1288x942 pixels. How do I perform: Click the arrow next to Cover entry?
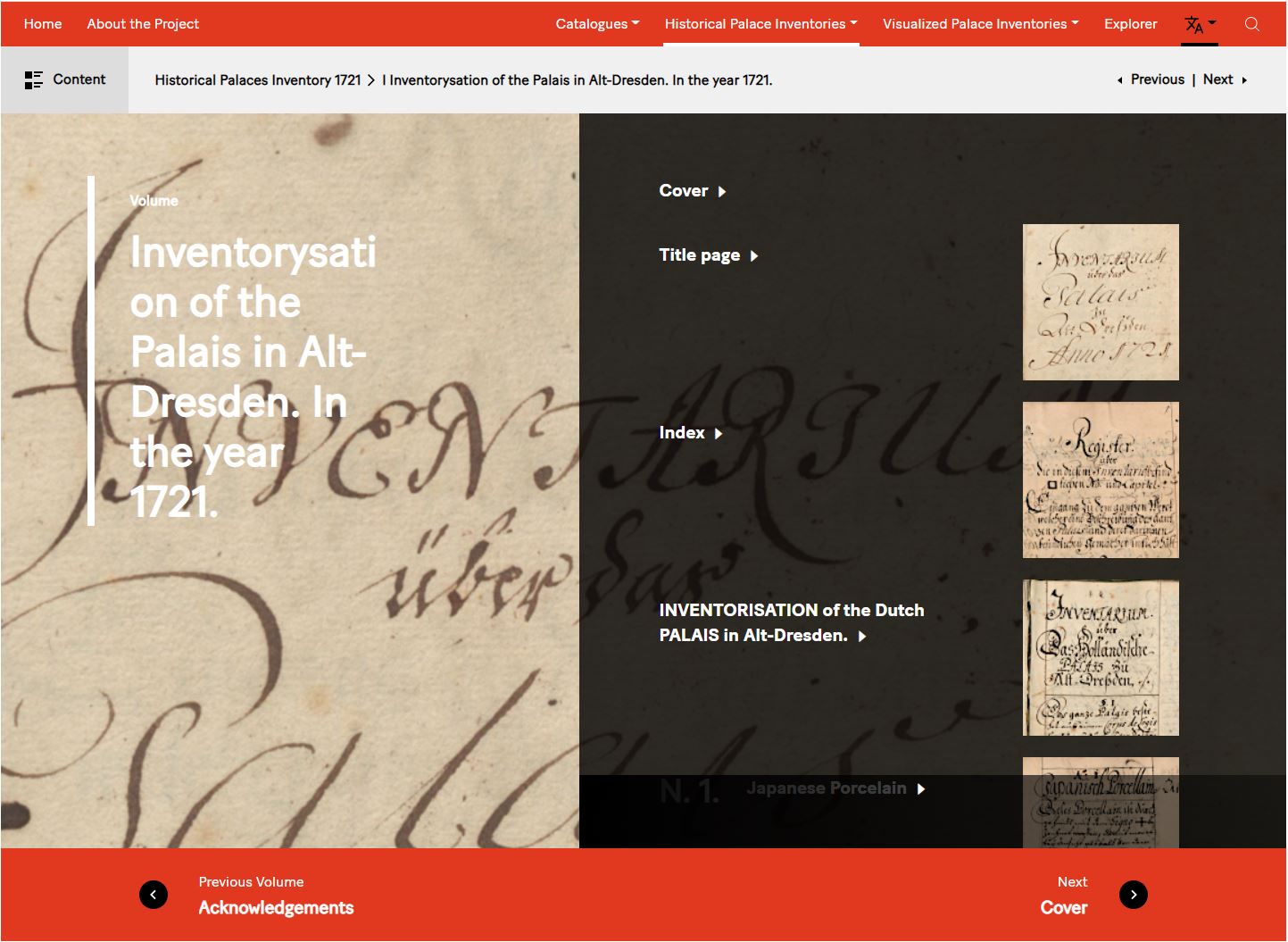pos(722,192)
